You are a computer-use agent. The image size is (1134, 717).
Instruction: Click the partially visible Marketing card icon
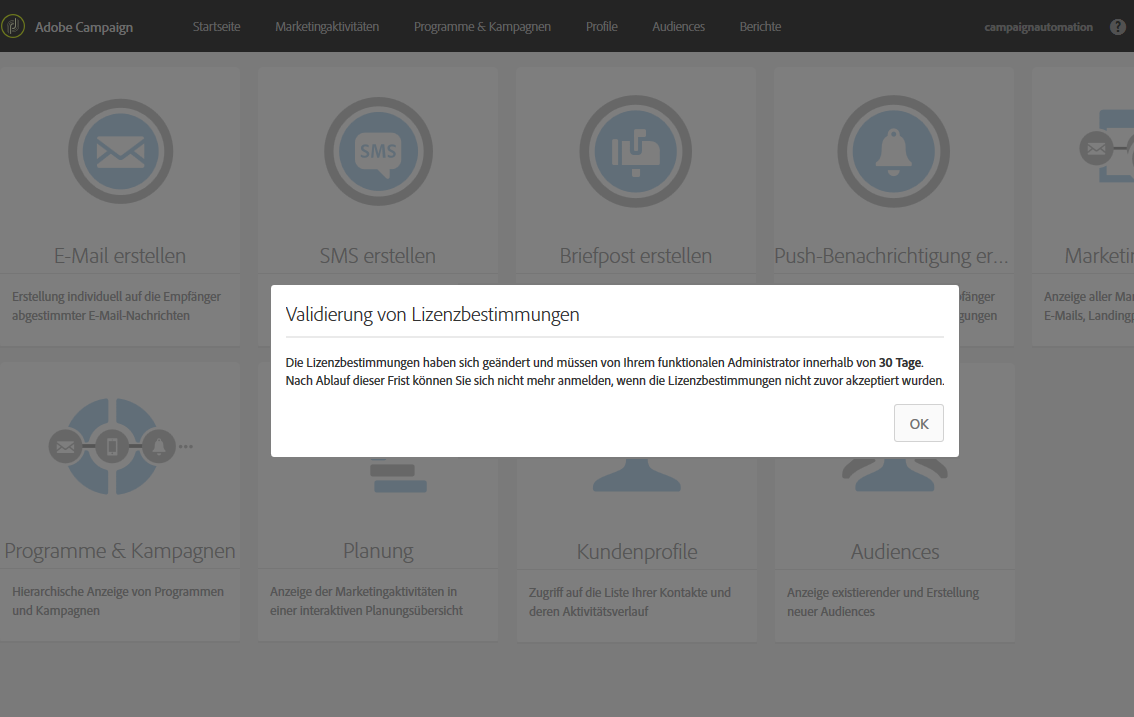coord(1107,147)
